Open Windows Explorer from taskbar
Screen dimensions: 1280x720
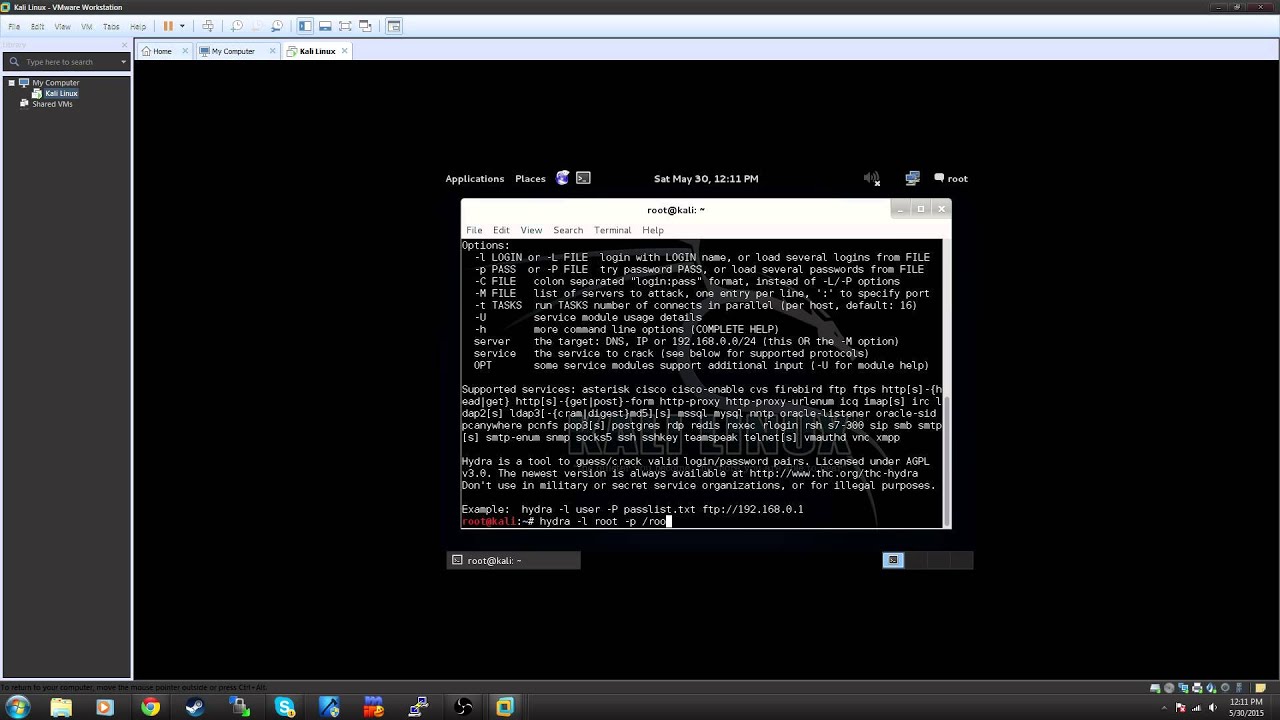coord(61,707)
